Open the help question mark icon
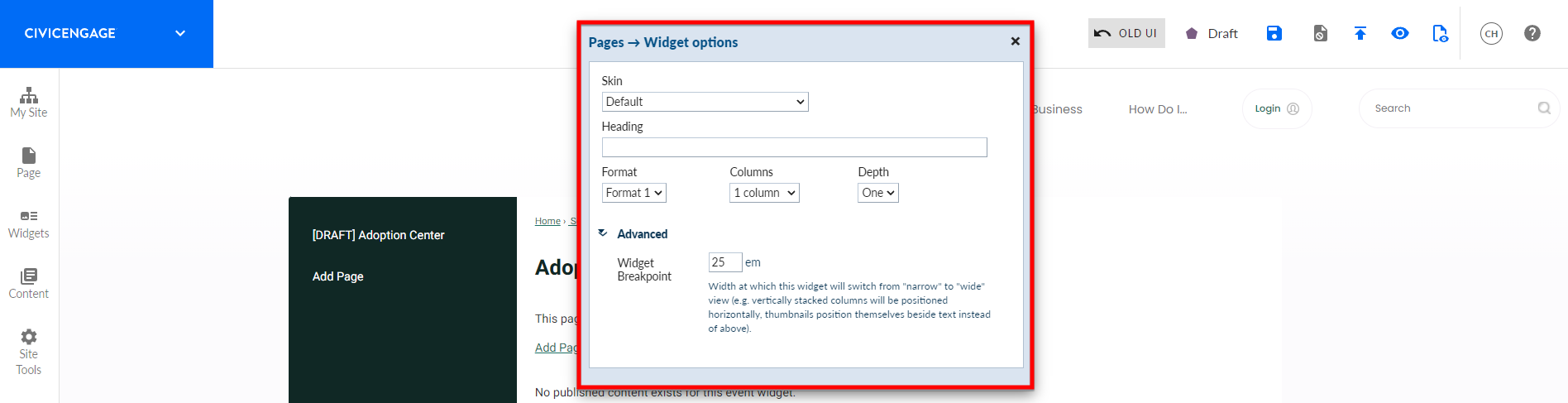The width and height of the screenshot is (1568, 403). [1532, 33]
